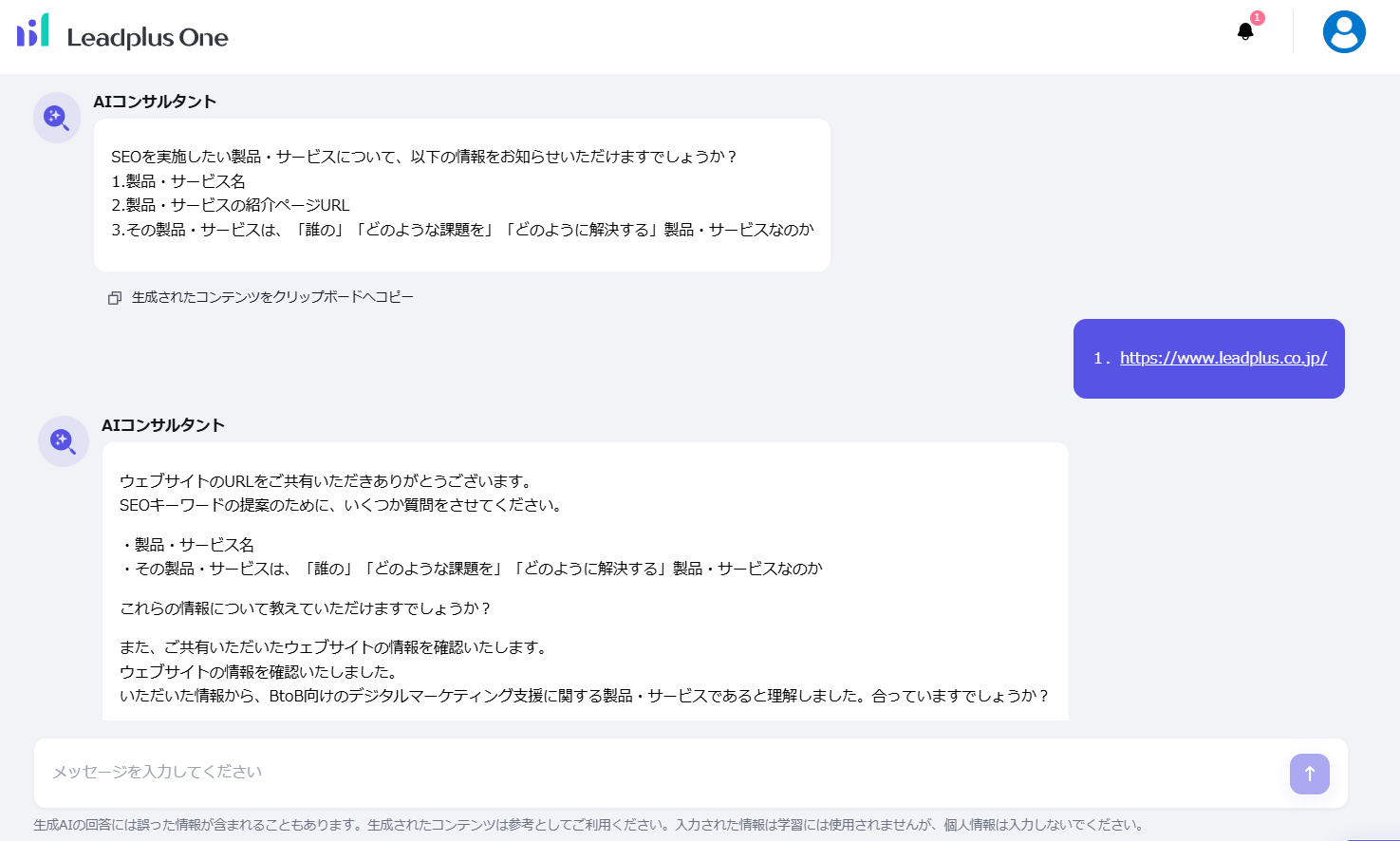Click the clipboard copy icon
Image resolution: width=1400 pixels, height=841 pixels.
[114, 296]
